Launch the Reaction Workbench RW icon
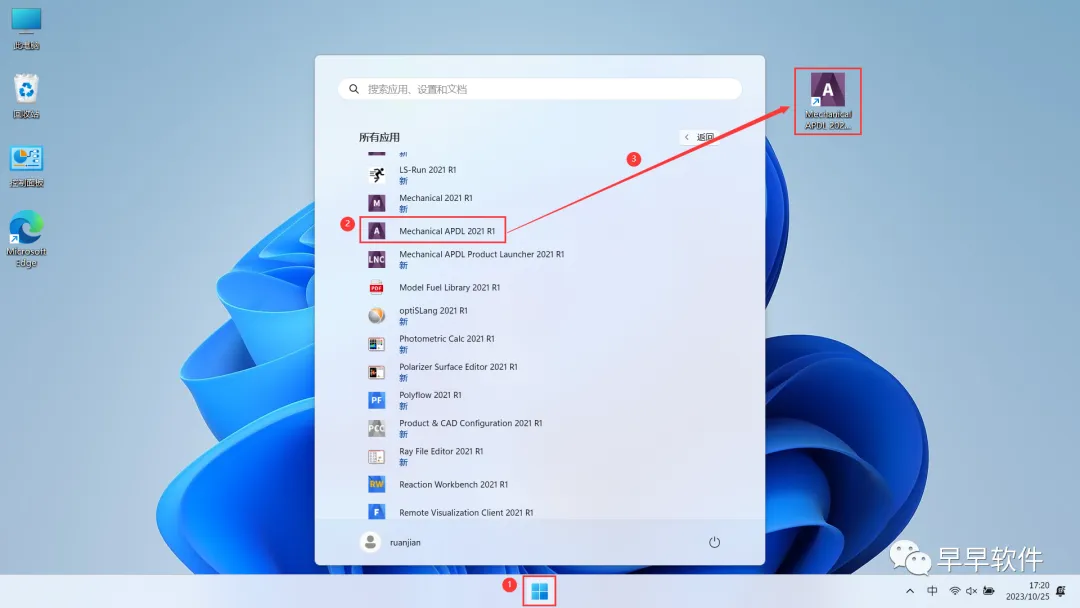 coord(376,484)
